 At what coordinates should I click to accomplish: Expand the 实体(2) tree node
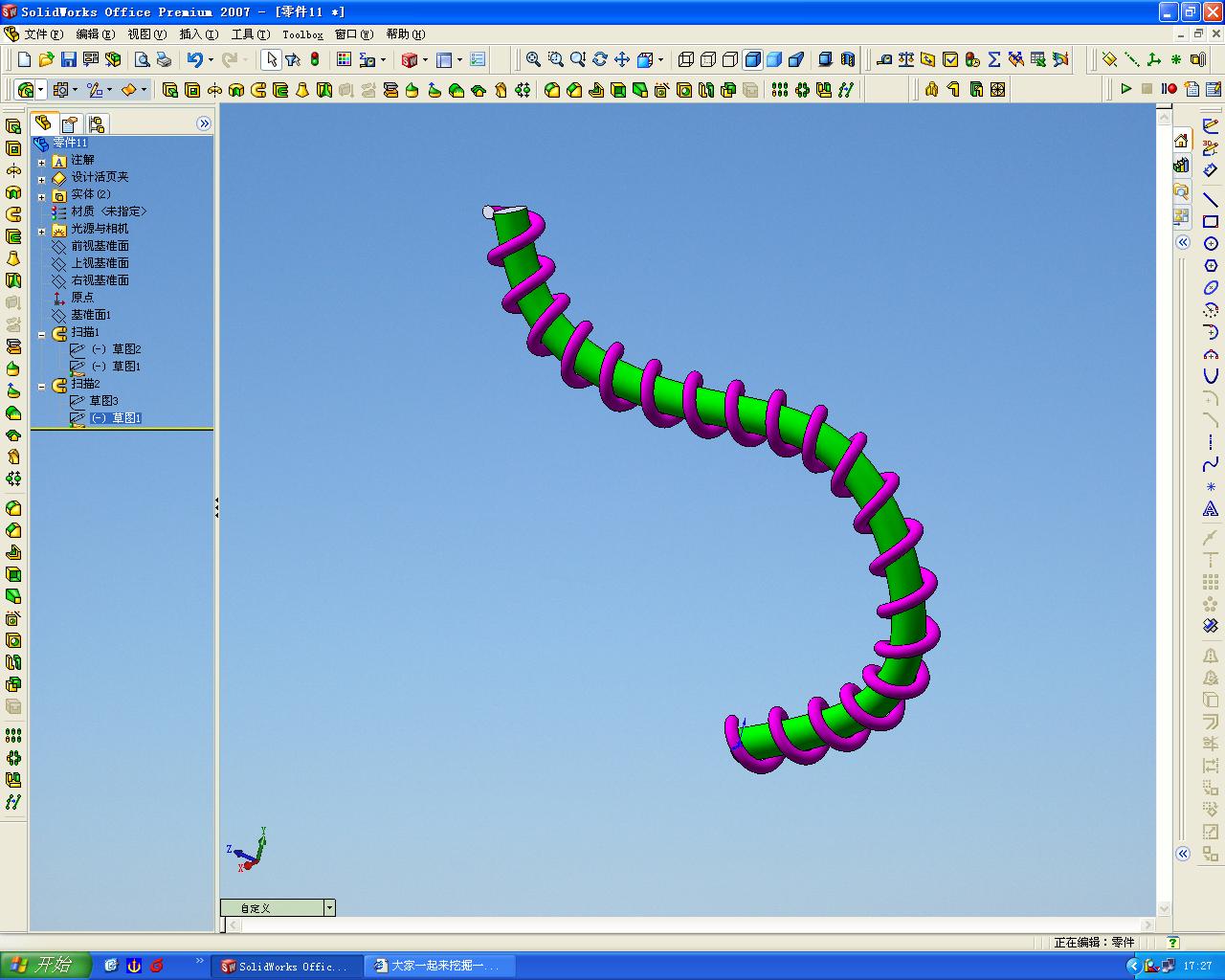[x=41, y=196]
